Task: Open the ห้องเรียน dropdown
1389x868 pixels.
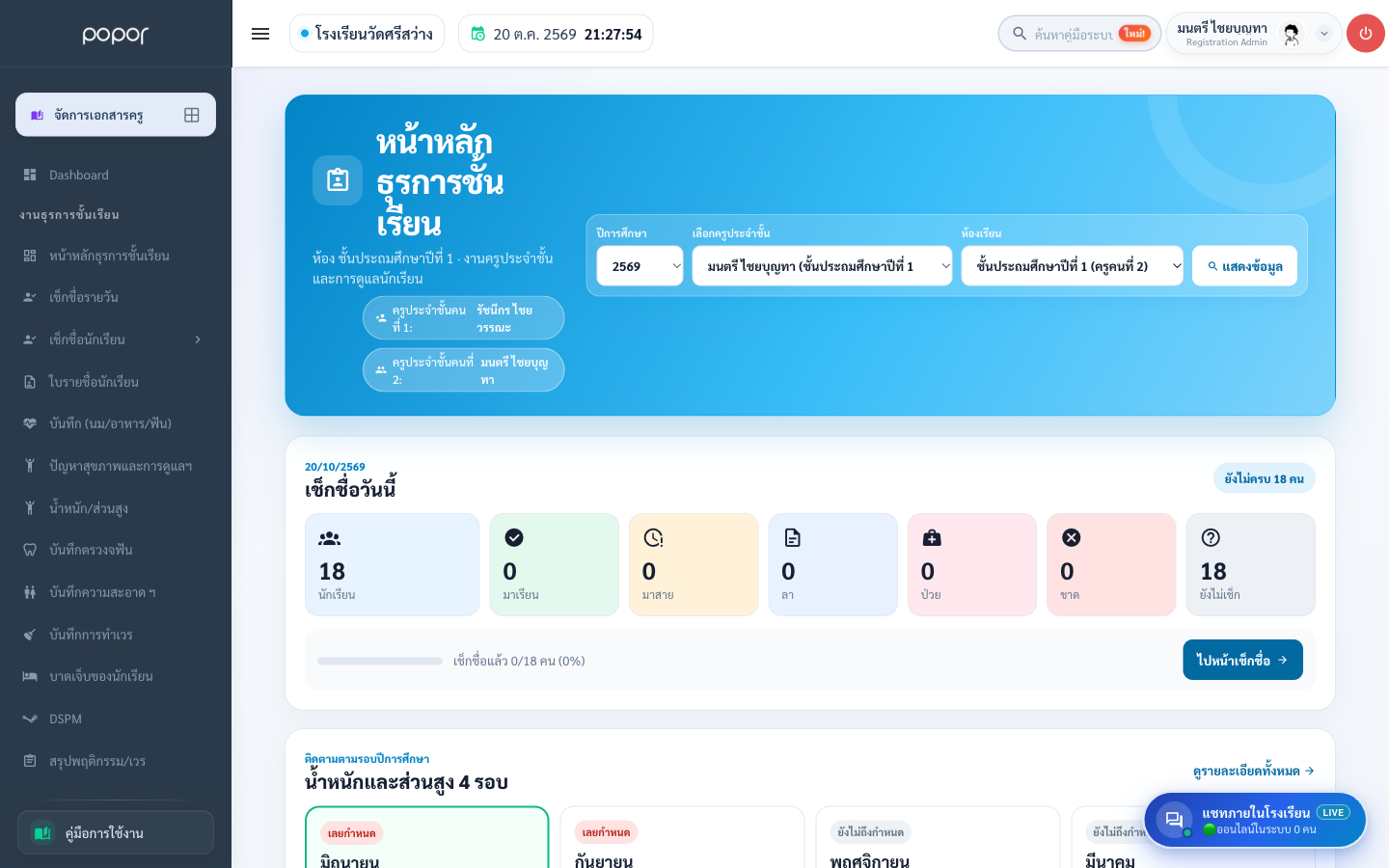Action: tap(1072, 266)
